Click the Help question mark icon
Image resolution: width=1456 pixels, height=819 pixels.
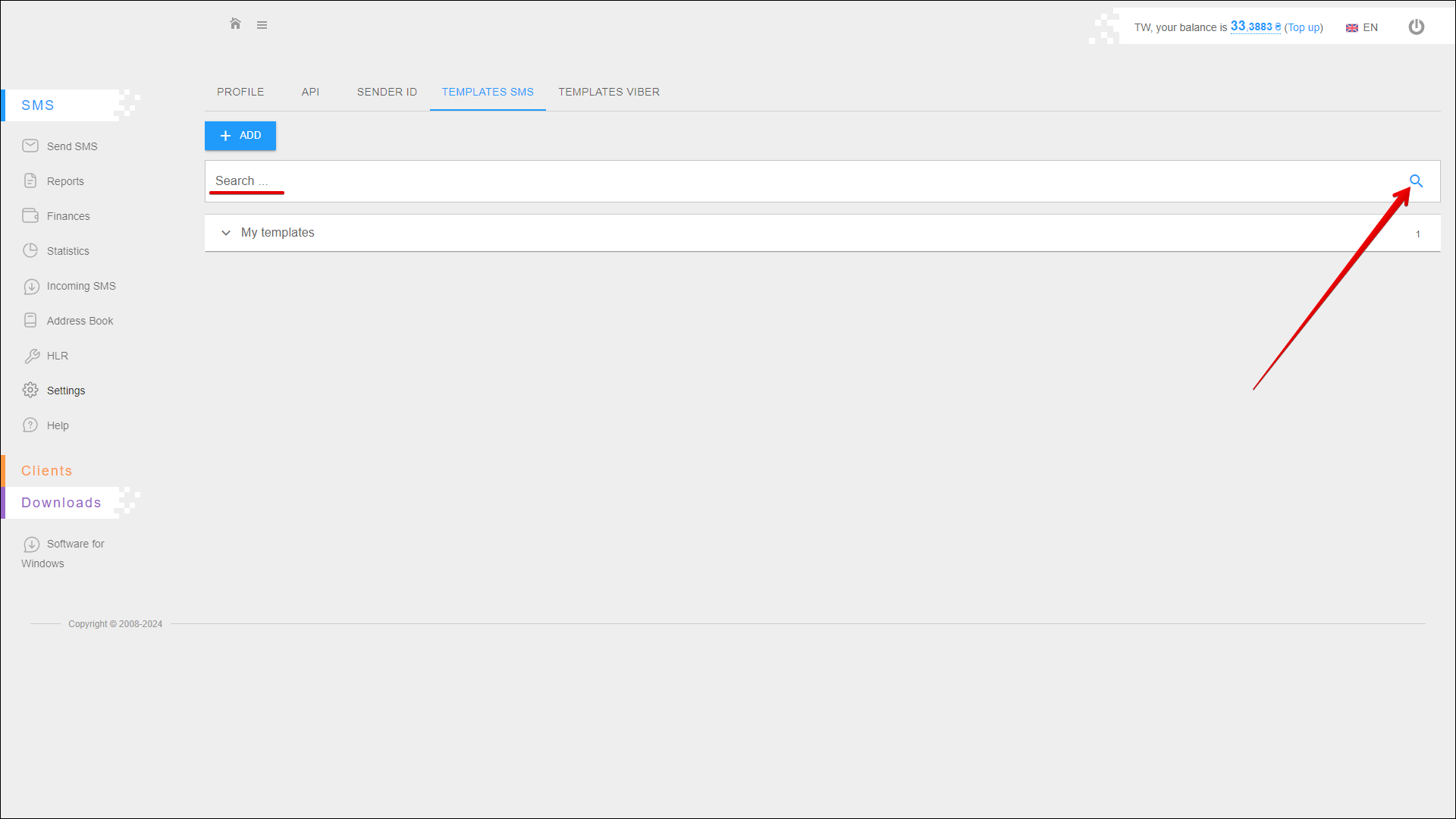click(x=30, y=425)
